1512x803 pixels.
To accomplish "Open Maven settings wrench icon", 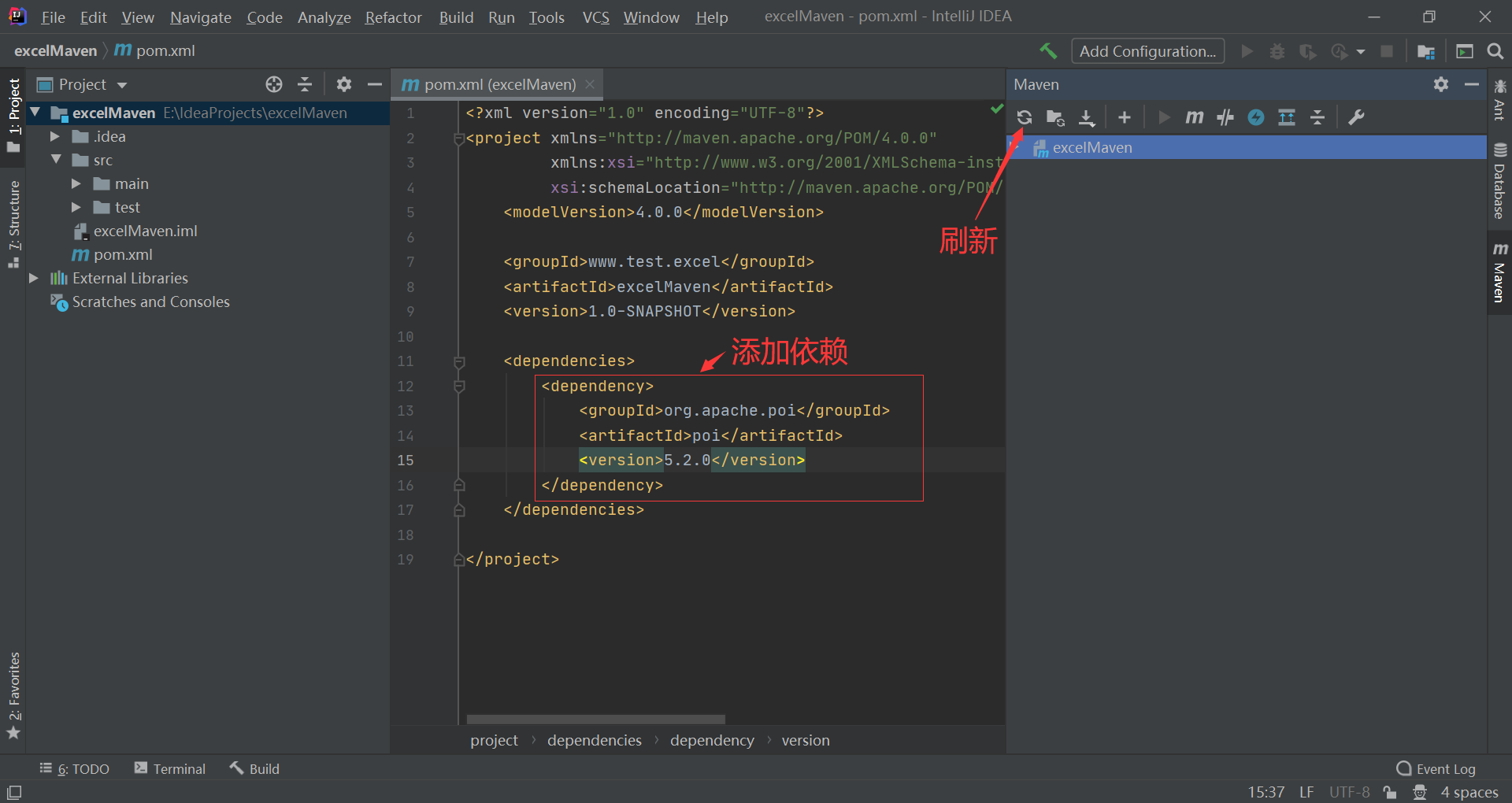I will 1356,117.
